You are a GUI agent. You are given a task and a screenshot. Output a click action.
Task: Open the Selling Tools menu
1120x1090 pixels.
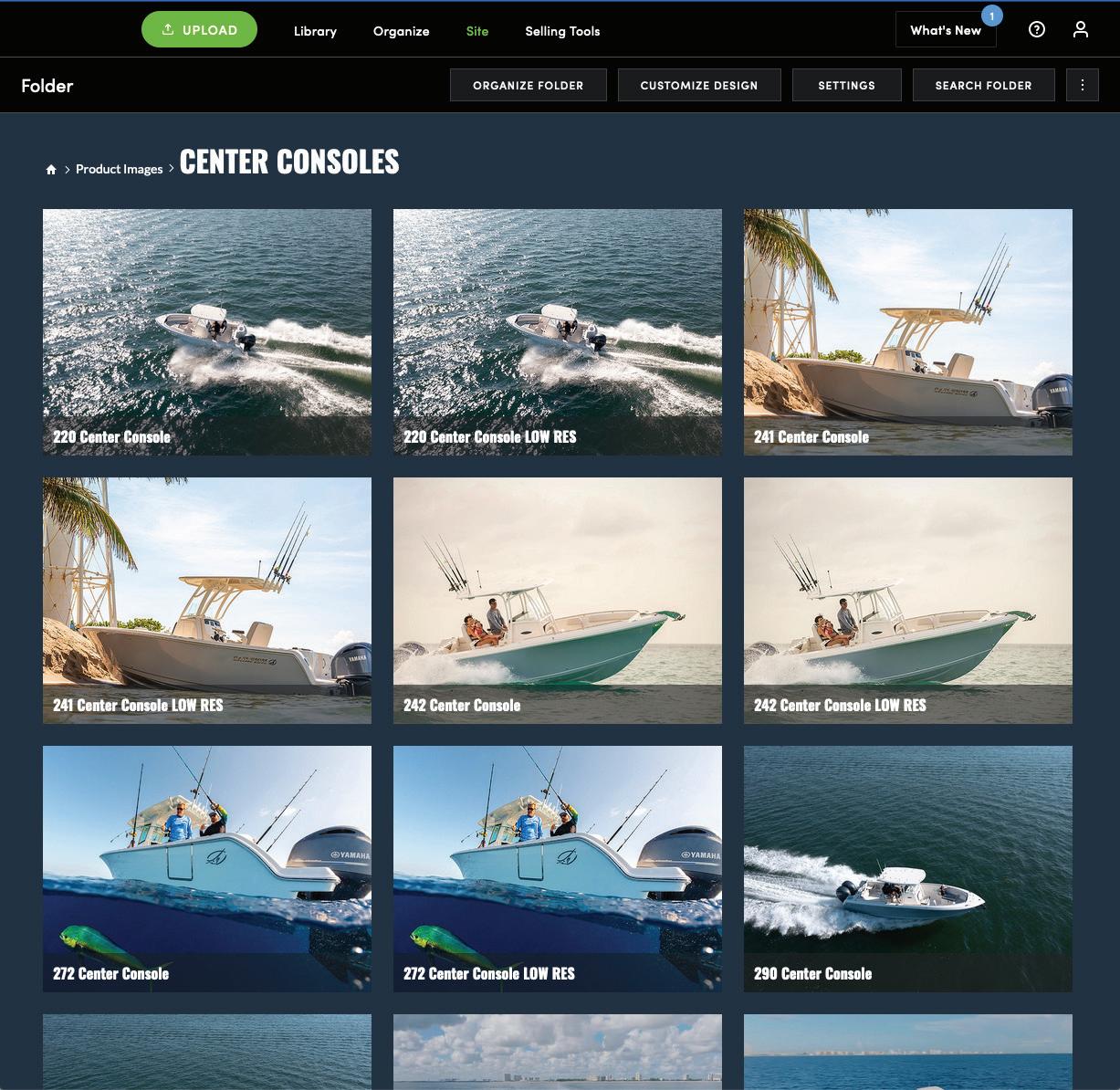(562, 31)
